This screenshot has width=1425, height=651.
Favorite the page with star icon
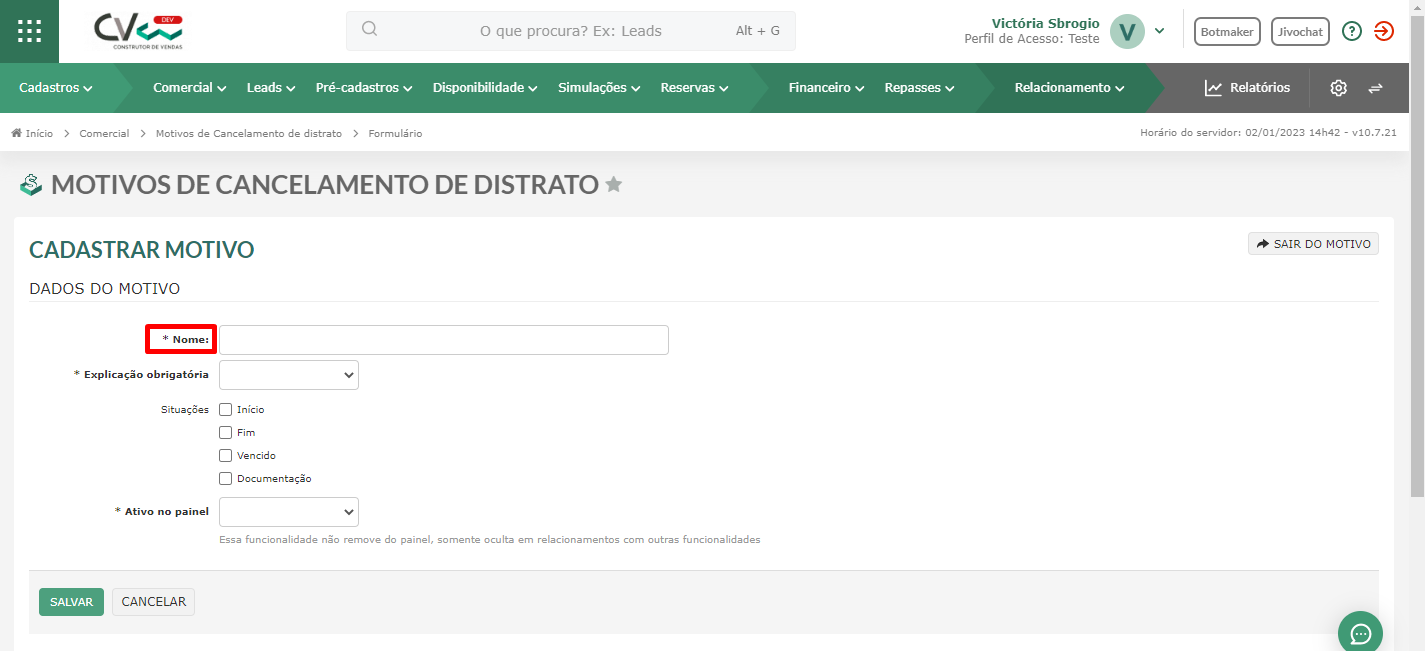click(x=614, y=184)
